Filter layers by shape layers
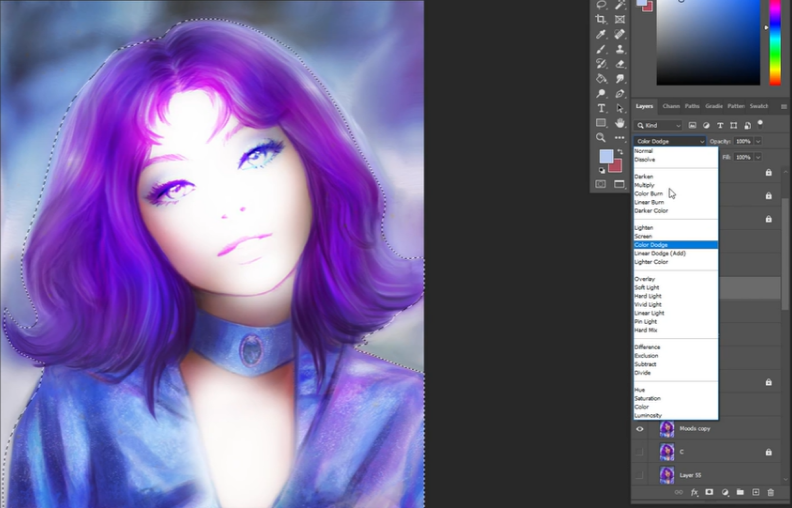 pyautogui.click(x=733, y=125)
